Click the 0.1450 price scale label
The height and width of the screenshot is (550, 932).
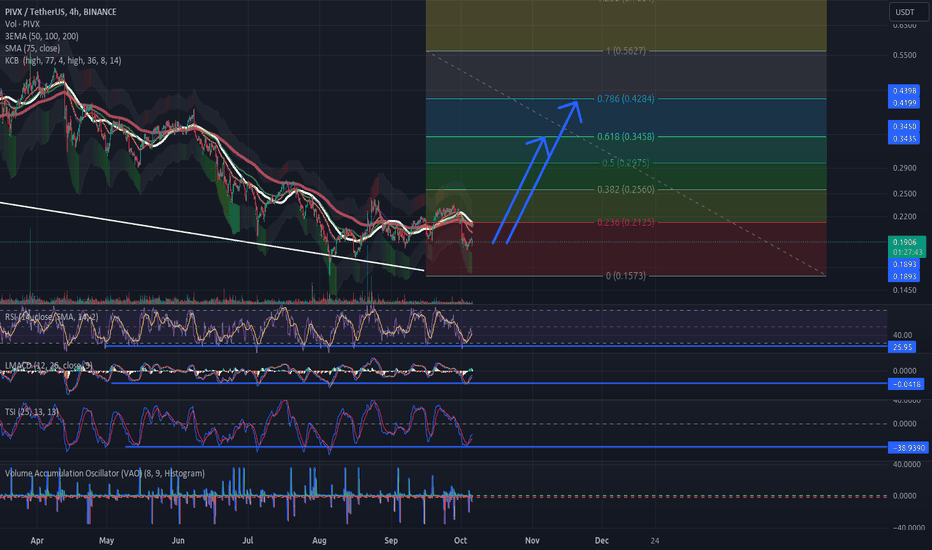[x=904, y=290]
